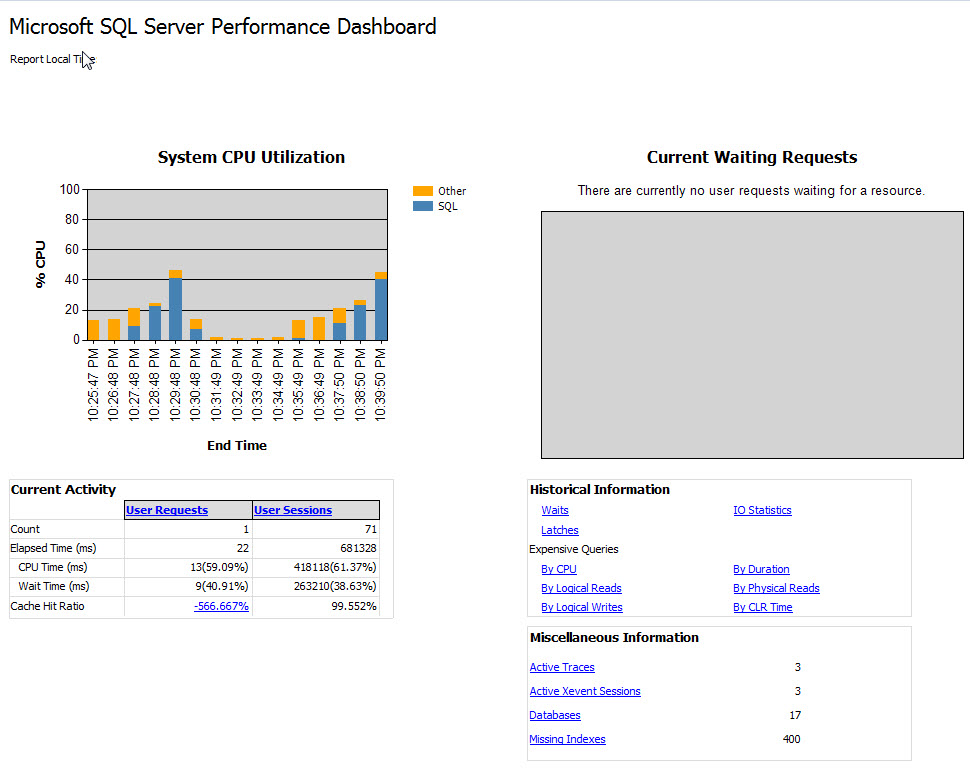Screen dimensions: 970x773
Task: Open expensive queries By Logical Writes
Action: point(581,607)
